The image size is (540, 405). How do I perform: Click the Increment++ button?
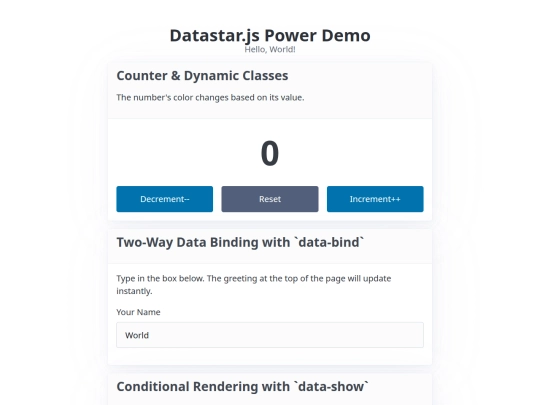tap(375, 199)
